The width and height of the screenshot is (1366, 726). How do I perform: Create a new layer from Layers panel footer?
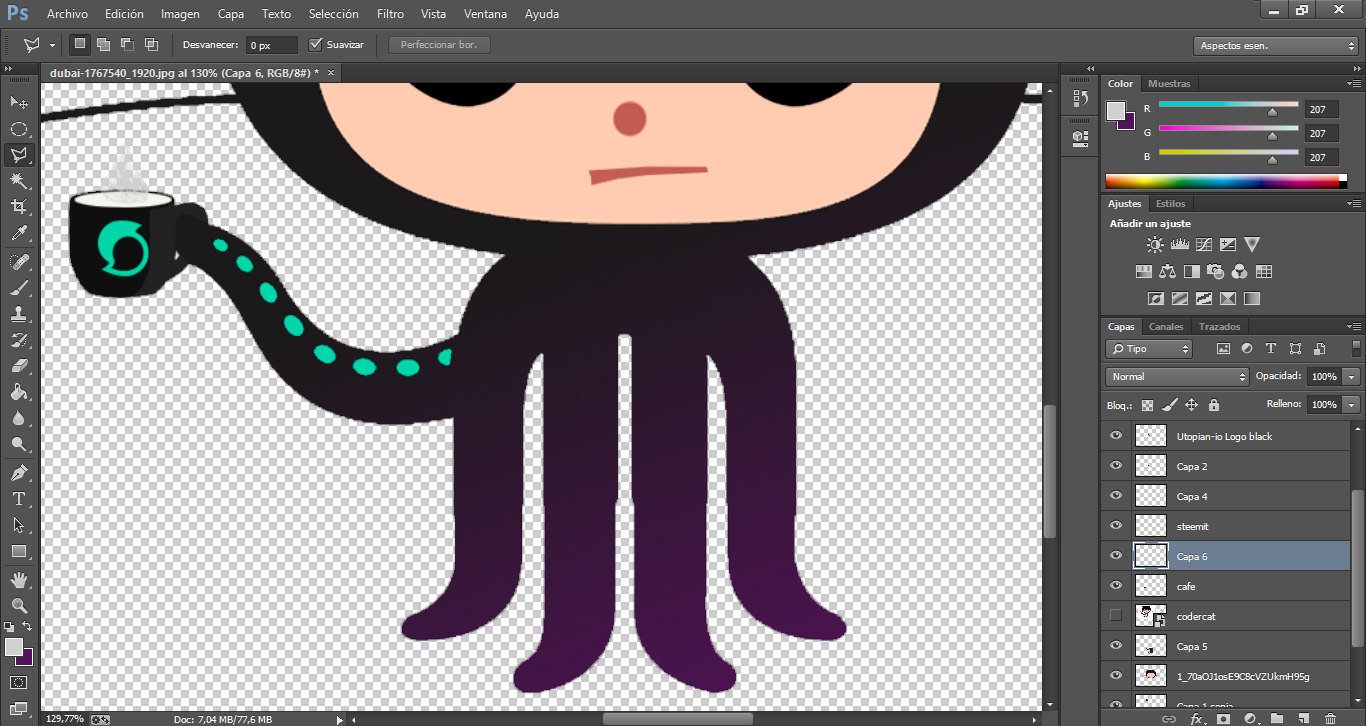pos(1303,718)
